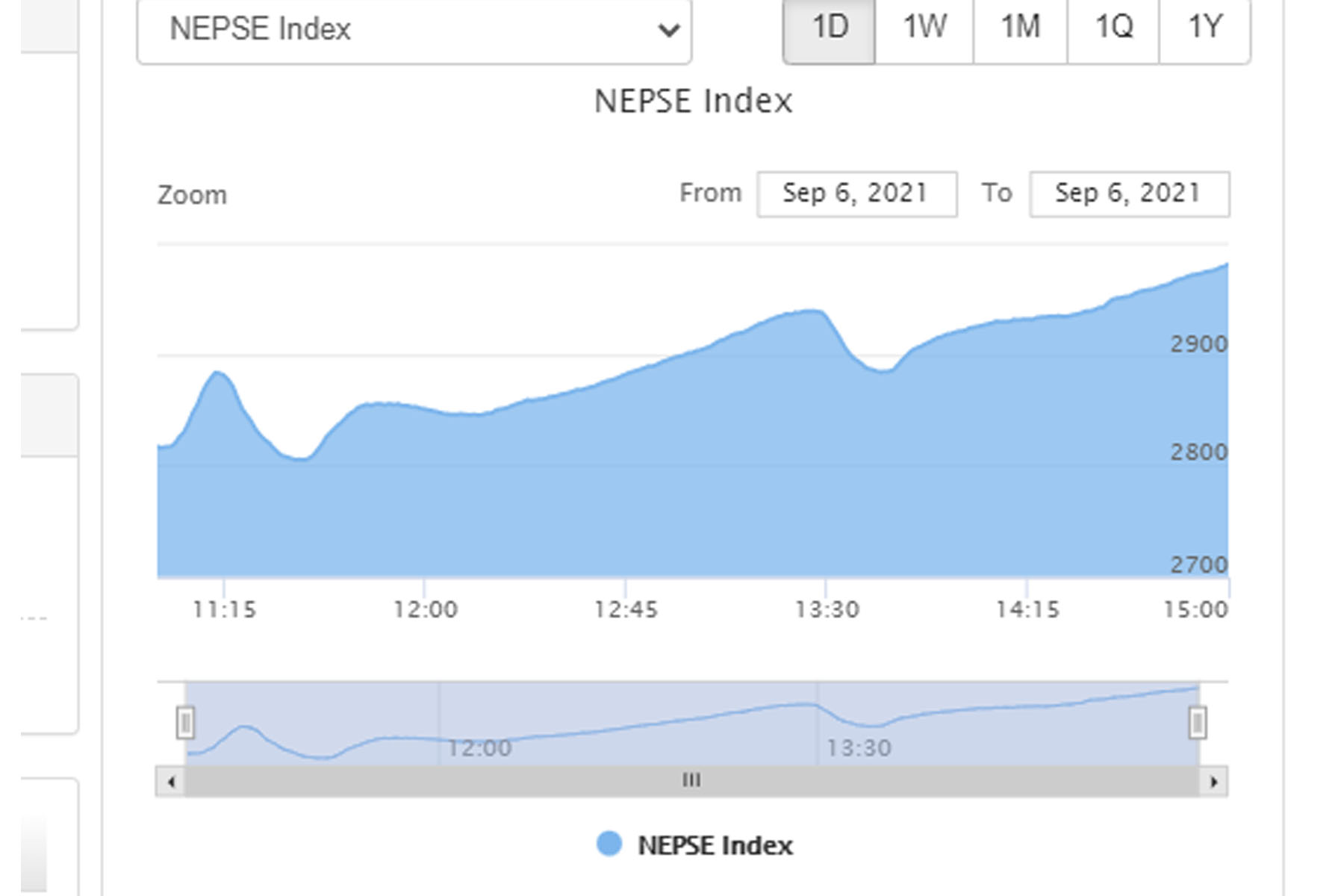Image resolution: width=1344 pixels, height=896 pixels.
Task: Click the chart peak near 15:00
Action: 1225,266
